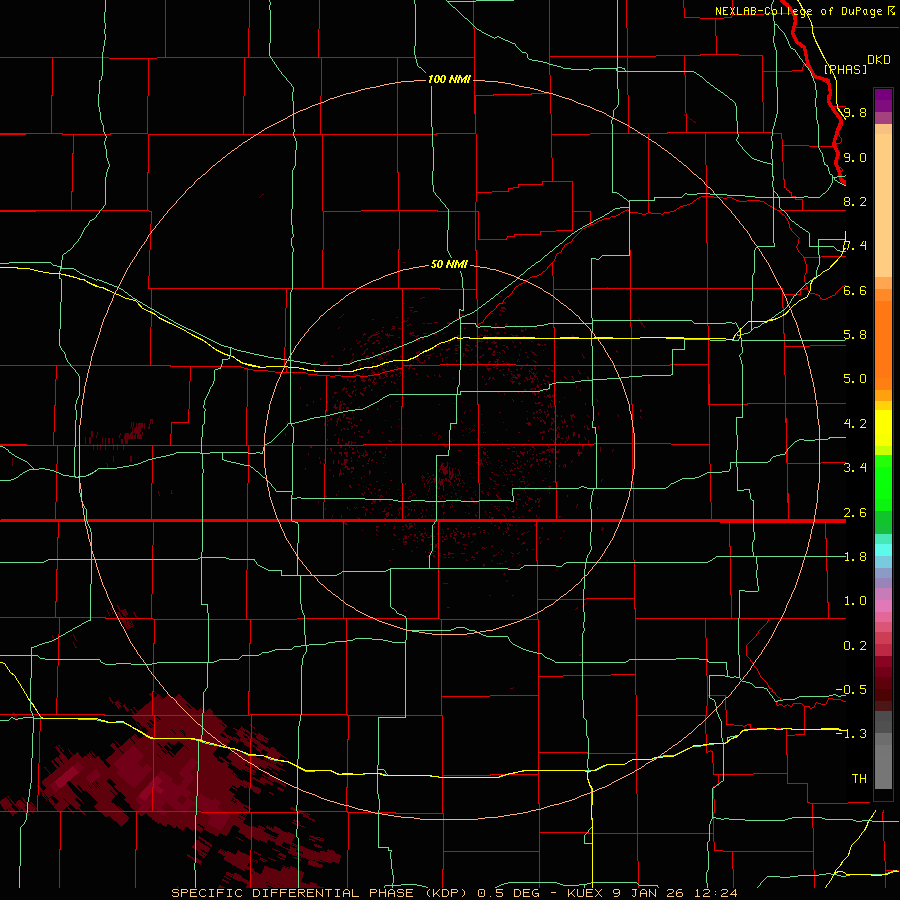This screenshot has width=900, height=900.
Task: Click the 5.0 scale value
Action: pyautogui.click(x=855, y=379)
